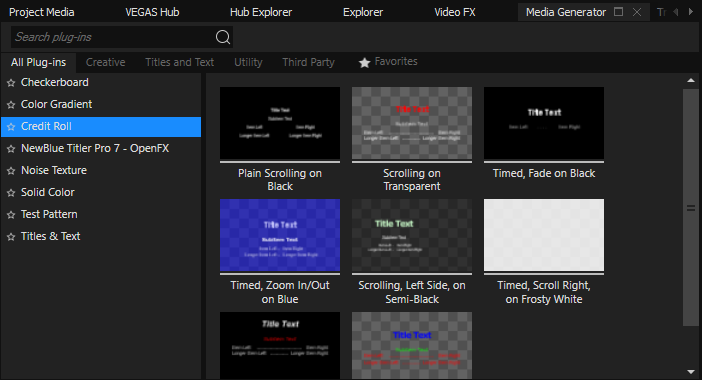Open the Hub Explorer tab
Screen dimensions: 702x380
coord(261,12)
